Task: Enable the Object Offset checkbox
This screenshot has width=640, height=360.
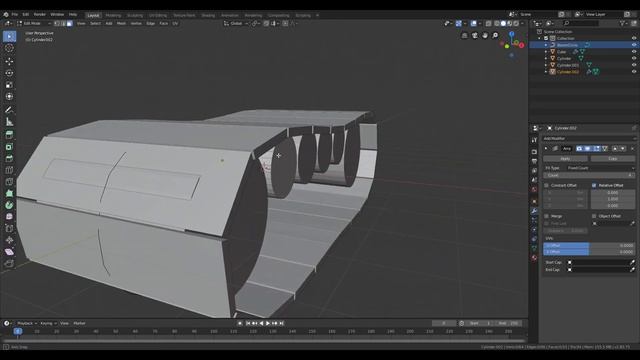Action: 594,216
